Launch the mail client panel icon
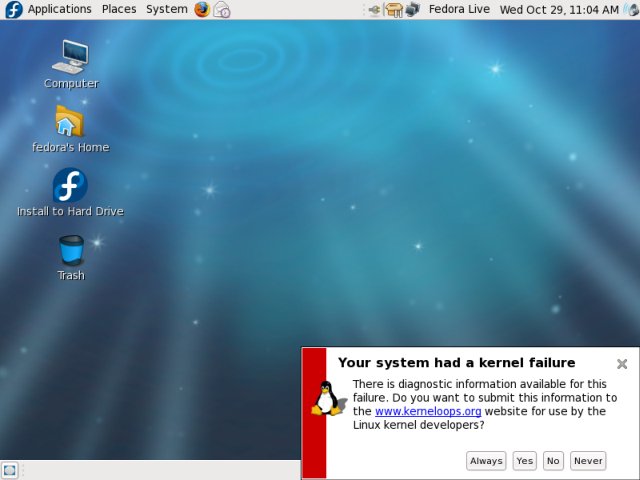The height and width of the screenshot is (480, 640). coord(222,10)
